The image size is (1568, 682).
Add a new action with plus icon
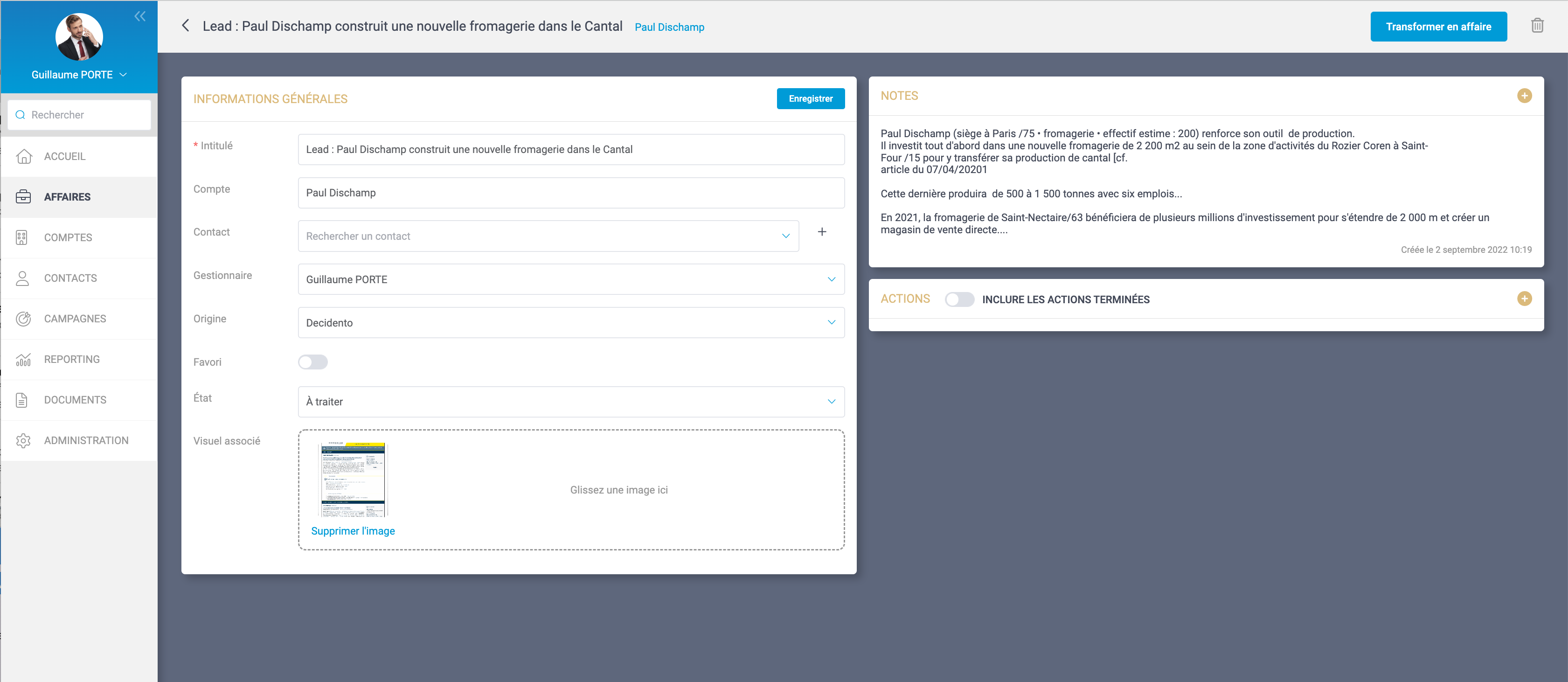tap(1524, 299)
